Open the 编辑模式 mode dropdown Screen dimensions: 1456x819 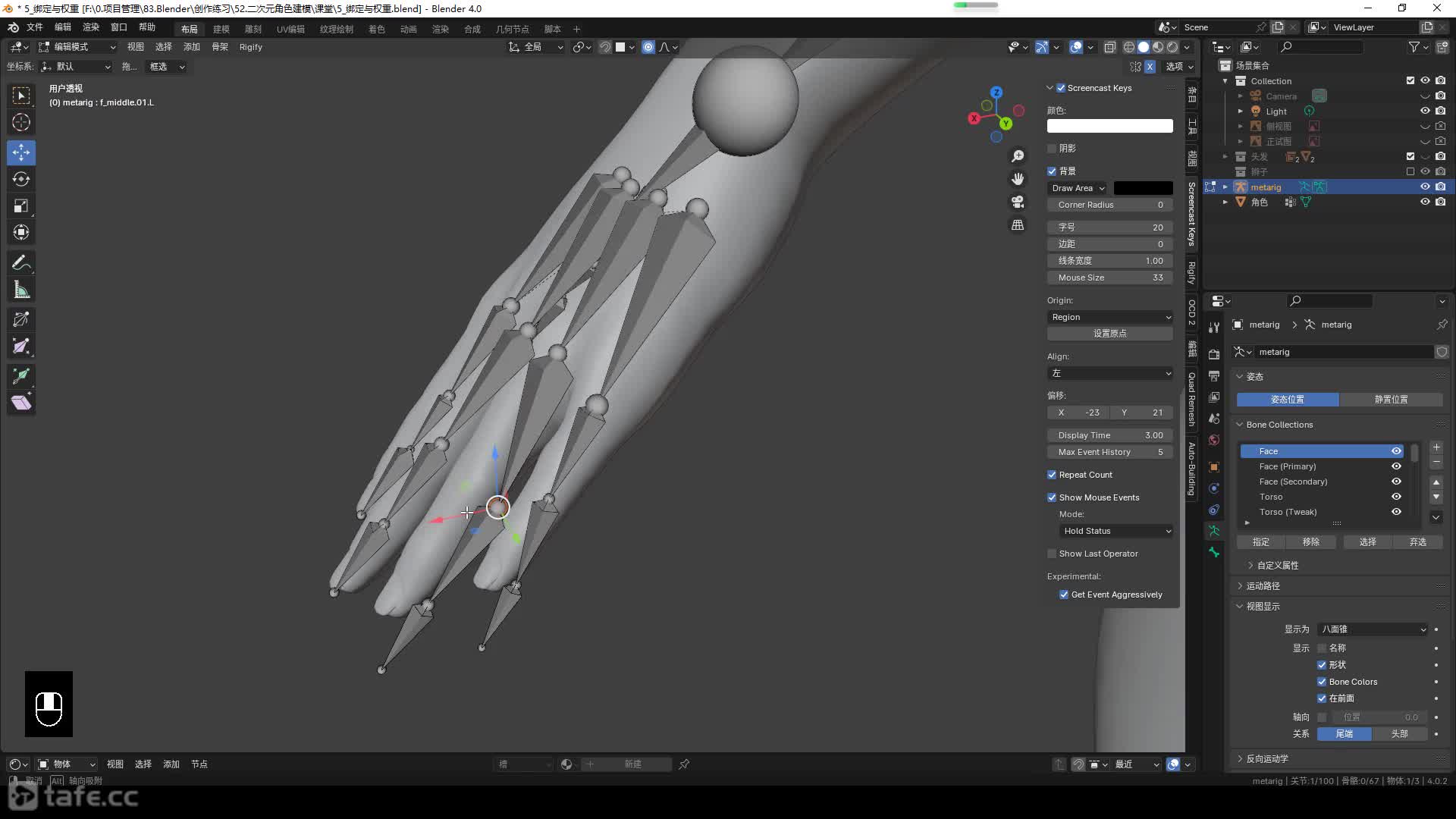click(77, 47)
